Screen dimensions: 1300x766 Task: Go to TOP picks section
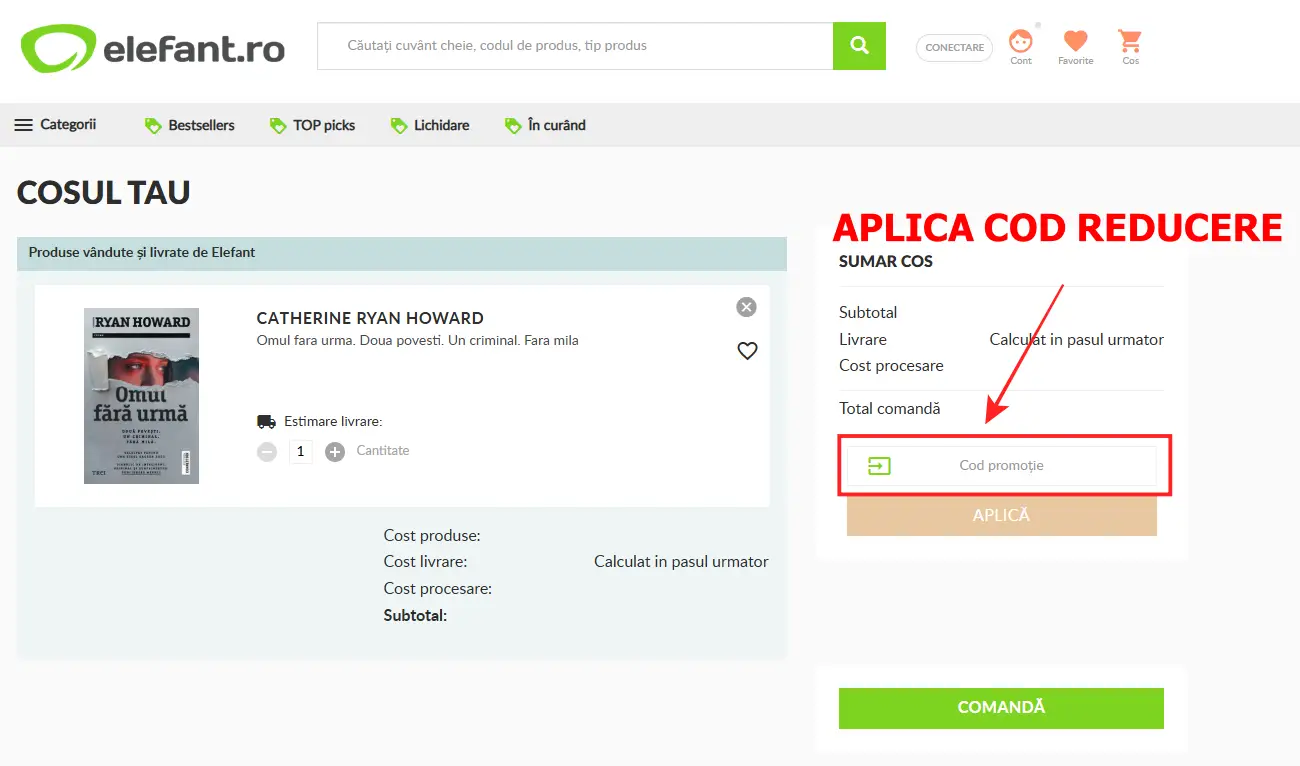point(313,125)
